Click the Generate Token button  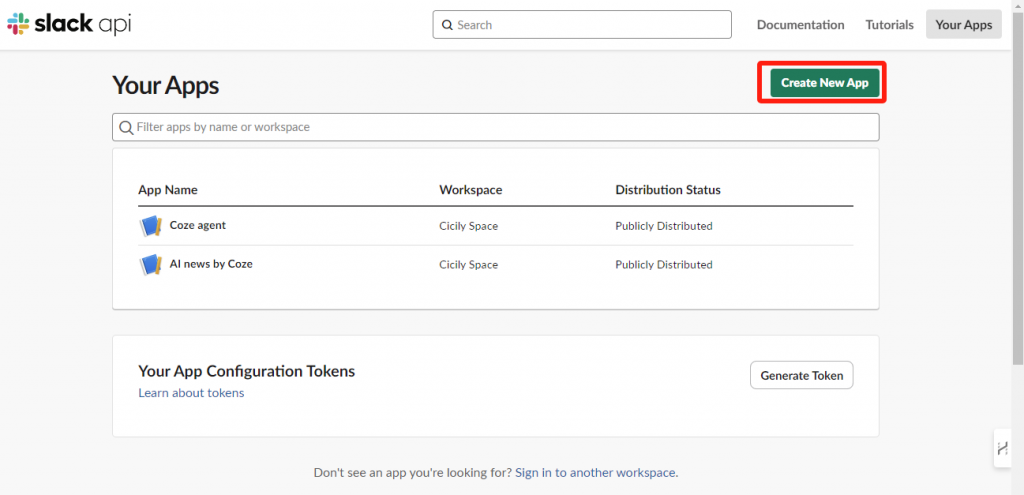(801, 375)
